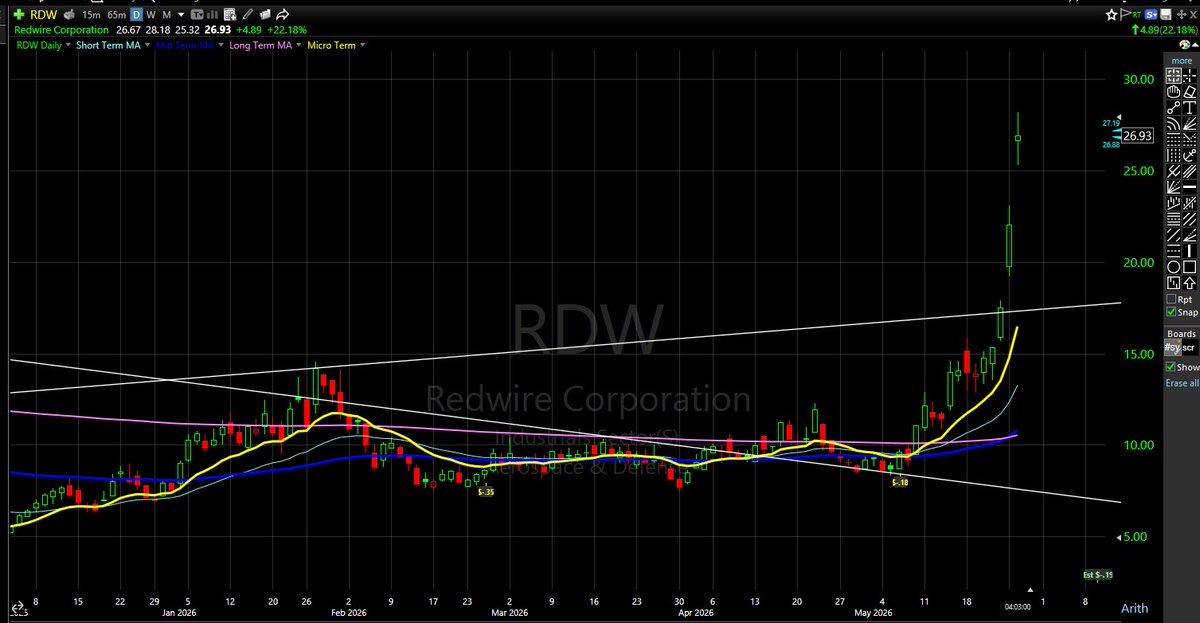Select the Fibonacci arcs tool

pos(1174,124)
